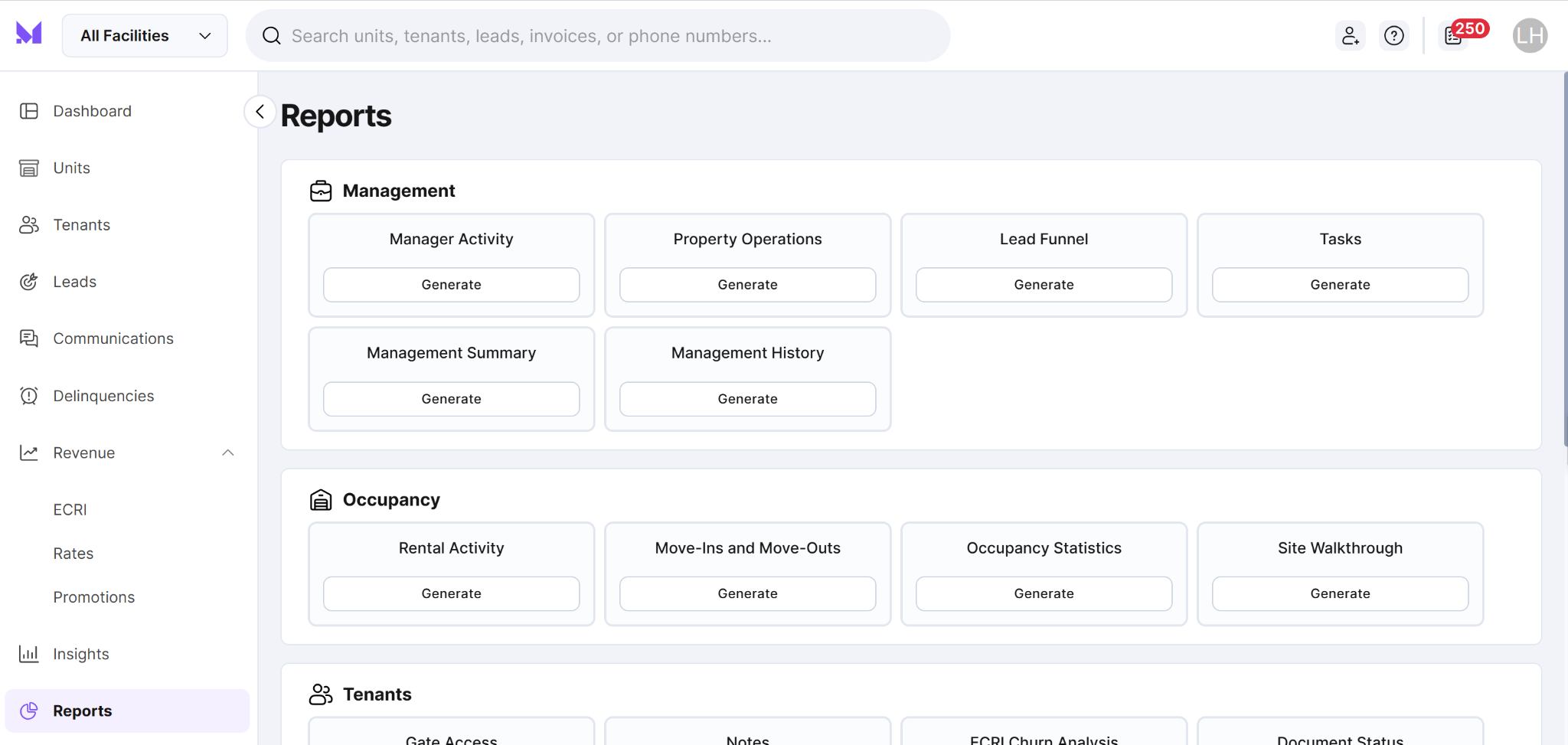
Task: Open the tasks icon with the 250 badge
Action: point(1454,36)
